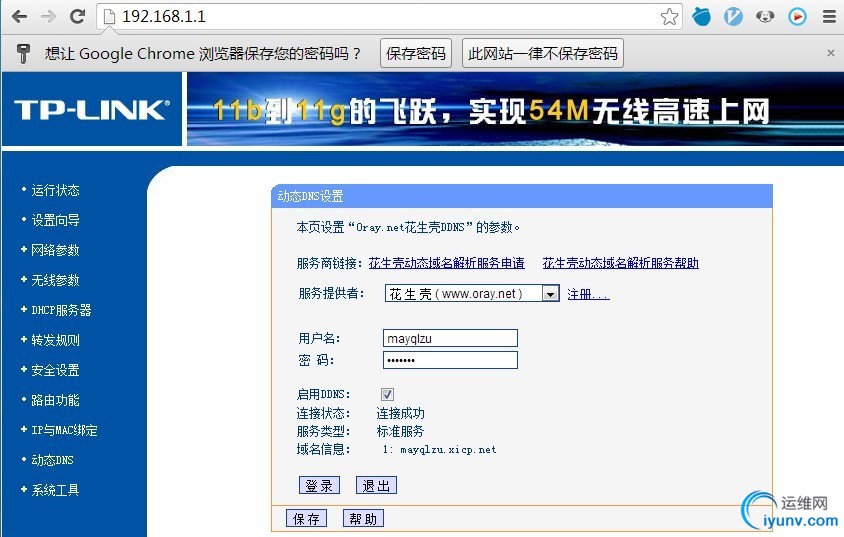Click the 保存密码 button
This screenshot has height=537, width=844.
pos(416,53)
